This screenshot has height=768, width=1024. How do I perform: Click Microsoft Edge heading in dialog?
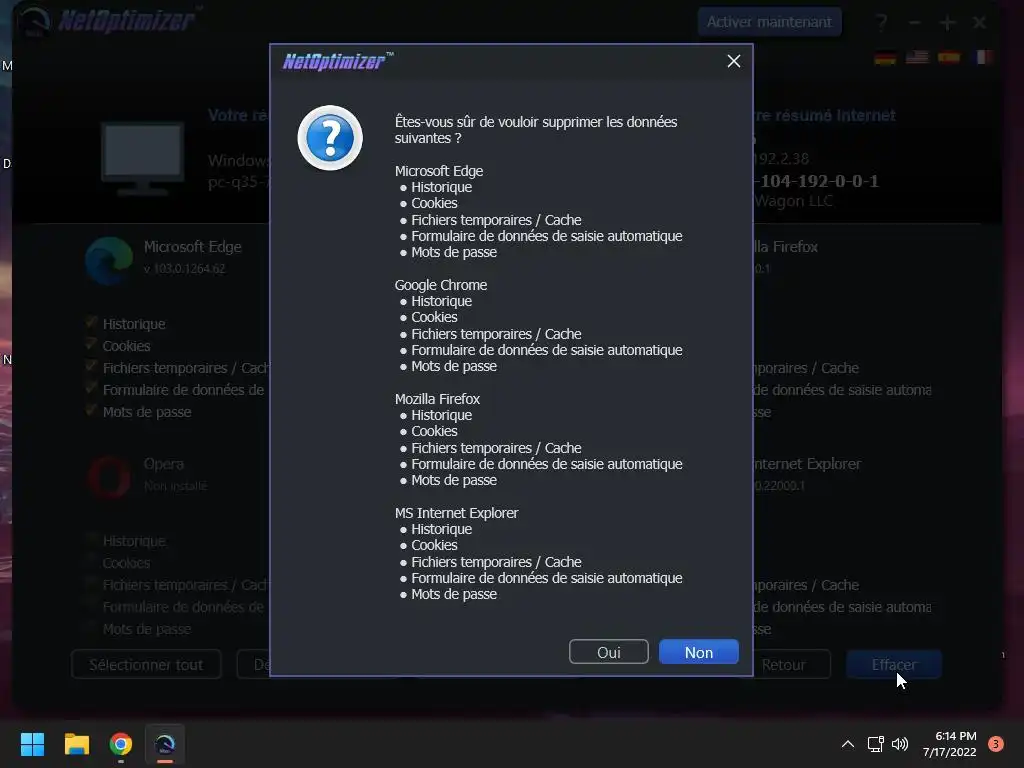439,171
